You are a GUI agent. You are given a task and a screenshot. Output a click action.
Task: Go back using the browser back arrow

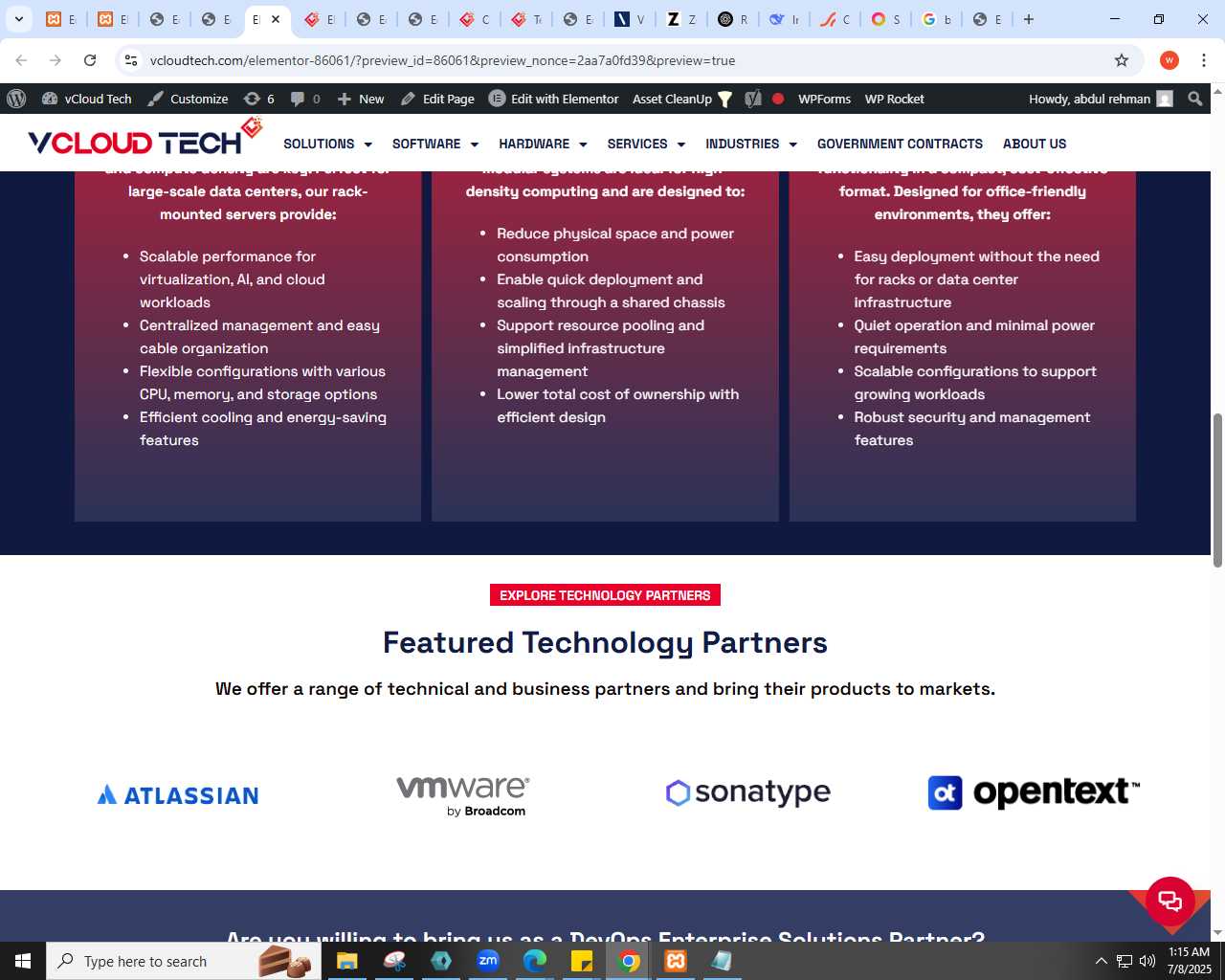click(x=21, y=60)
